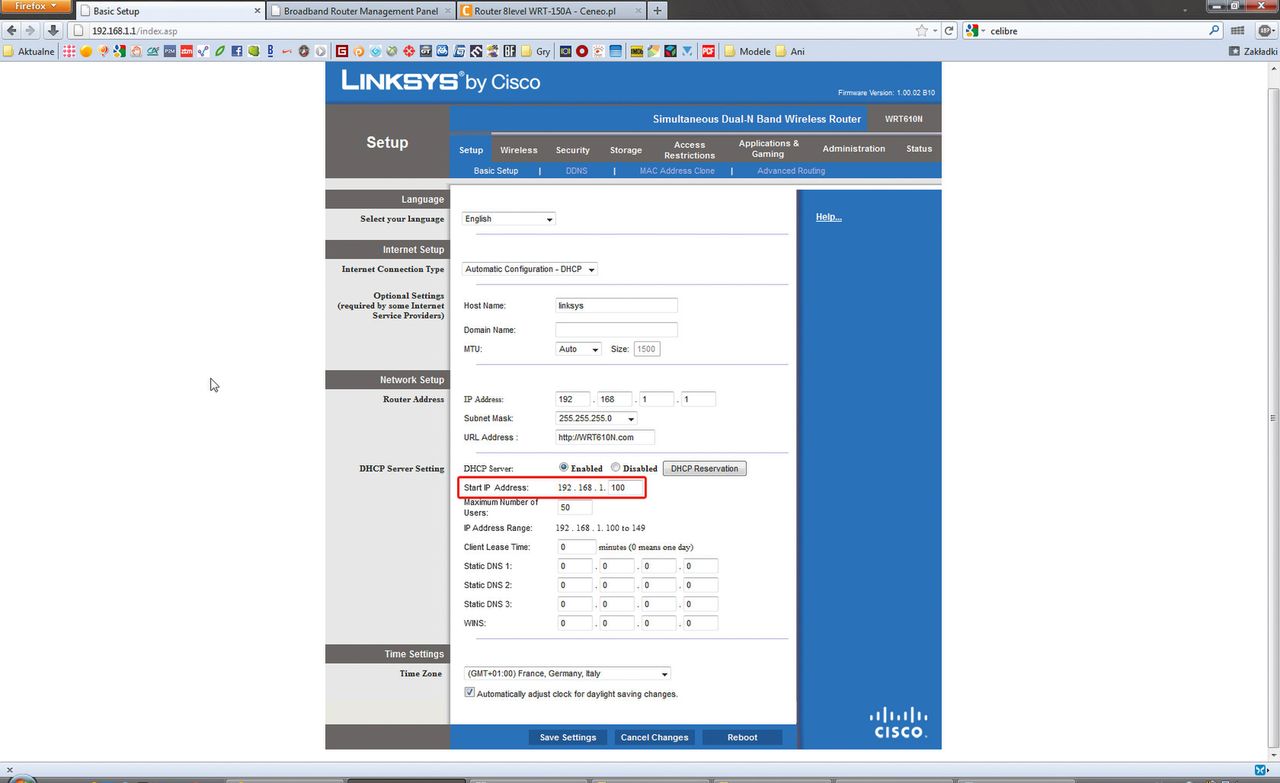Close the Basic Setup browser tab
The image size is (1280, 783).
257,11
